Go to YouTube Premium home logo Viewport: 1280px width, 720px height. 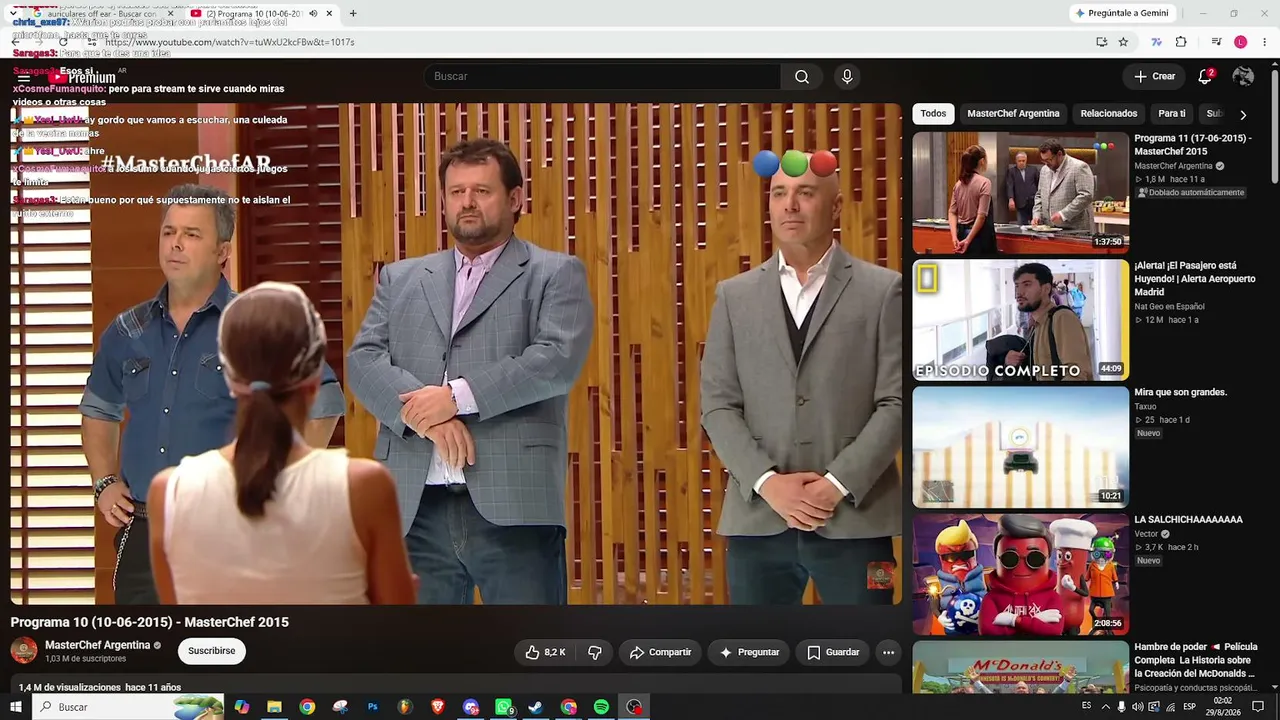click(x=82, y=77)
